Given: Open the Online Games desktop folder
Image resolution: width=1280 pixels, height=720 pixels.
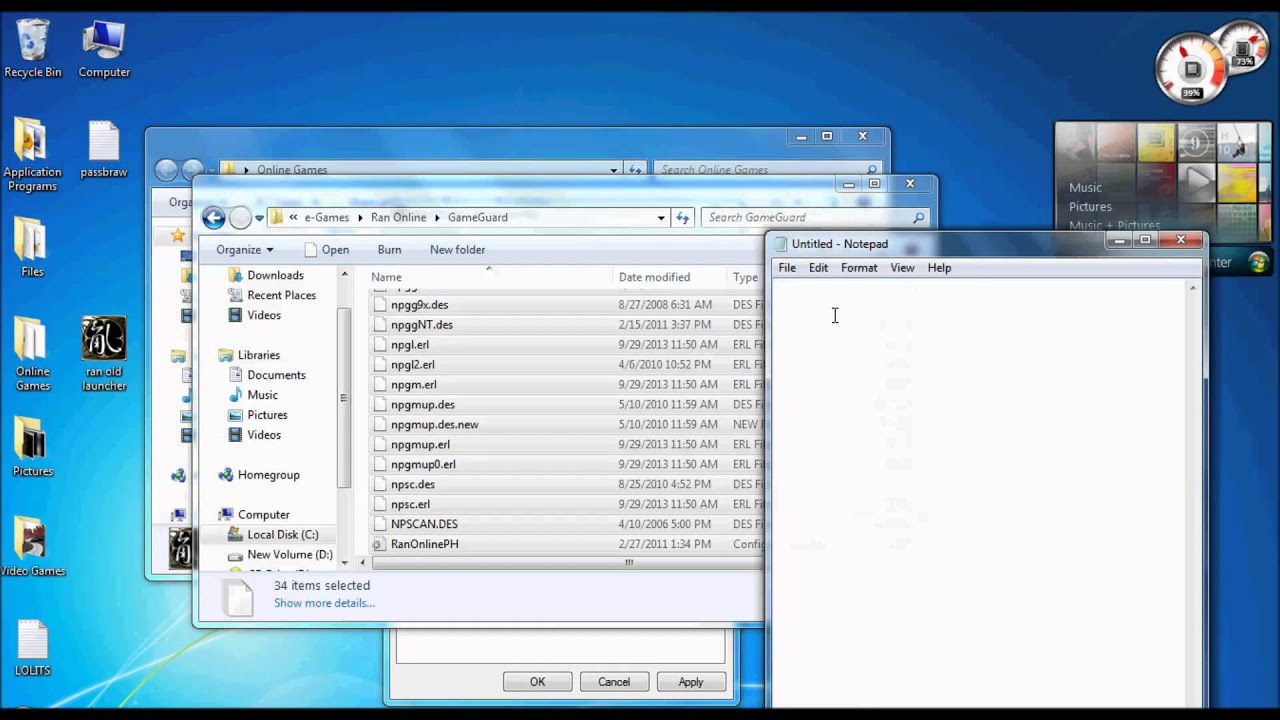Looking at the screenshot, I should click(32, 355).
